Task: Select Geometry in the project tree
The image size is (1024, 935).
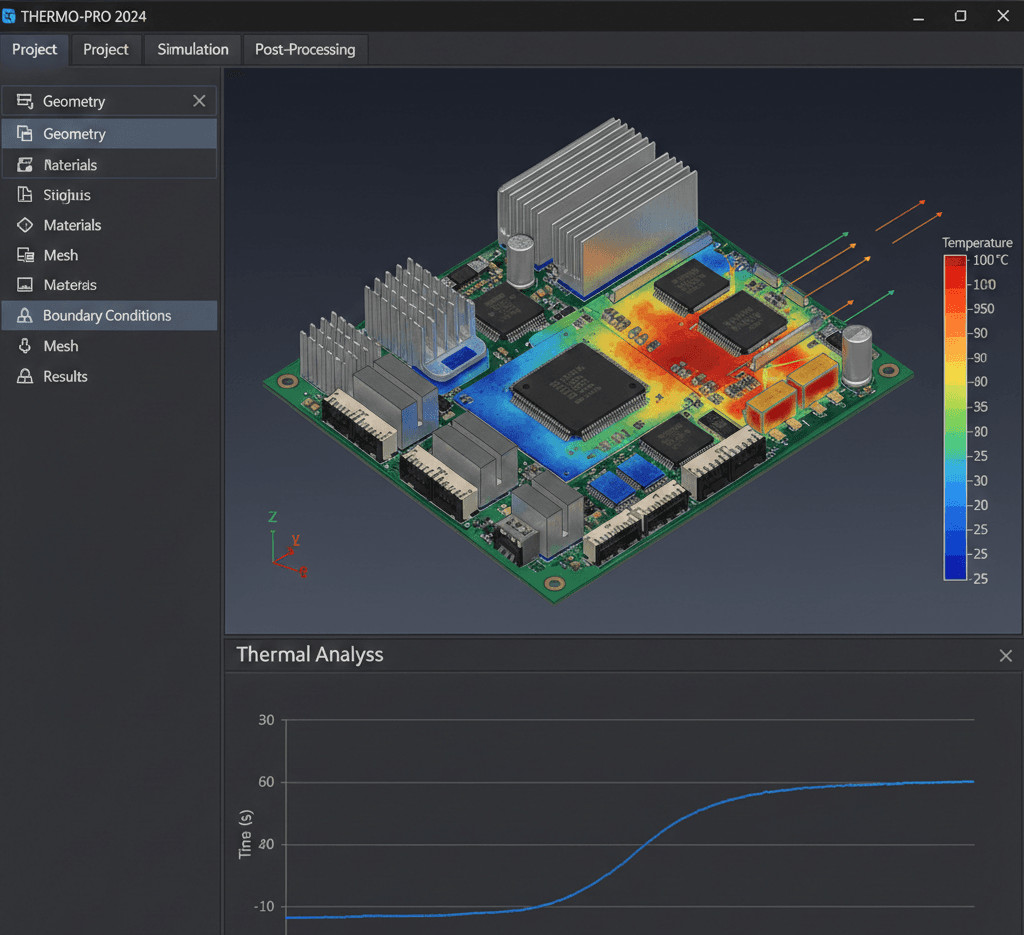Action: coord(74,133)
